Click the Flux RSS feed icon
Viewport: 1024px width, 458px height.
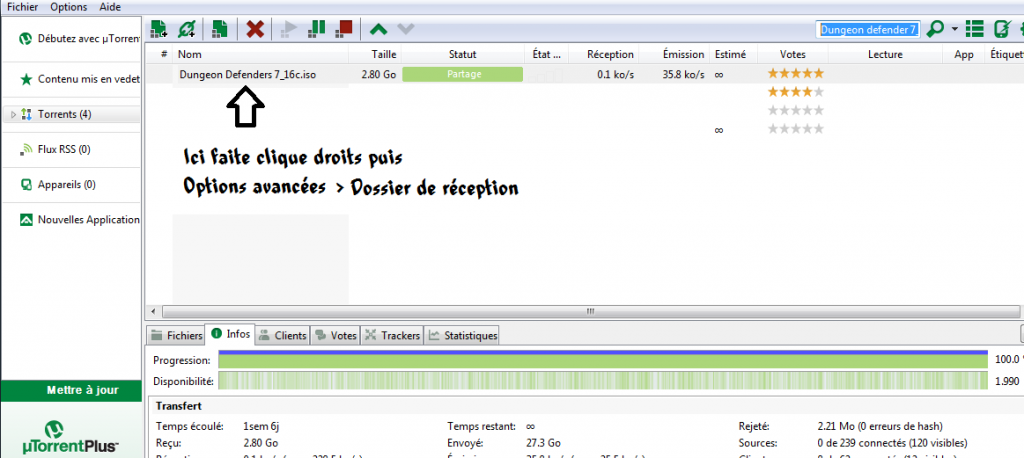point(26,150)
